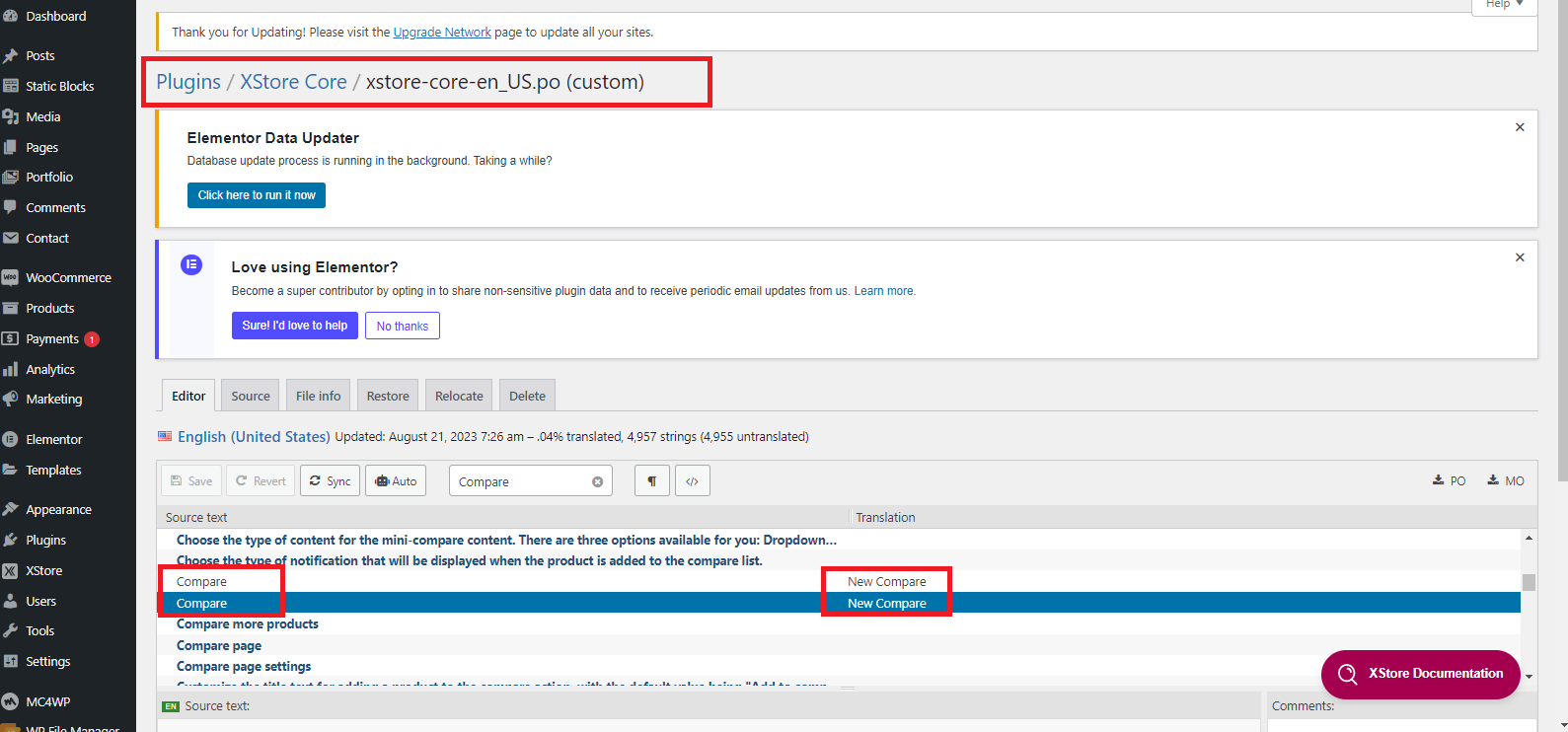
Task: Open the XStore menu
Action: (x=43, y=570)
